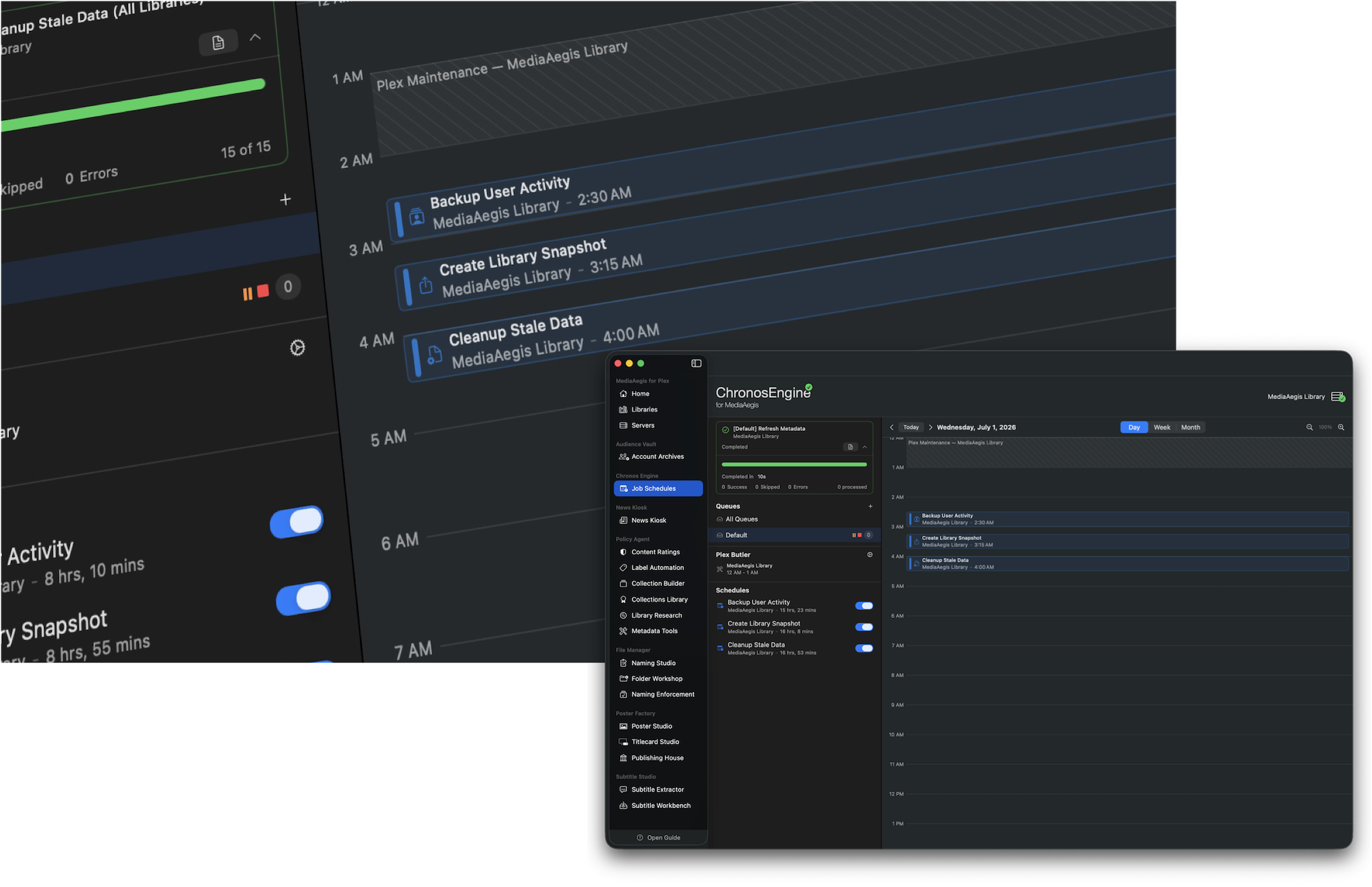Zoom out the calendar with the minus magnifier
The image size is (1372, 887).
pyautogui.click(x=1309, y=427)
